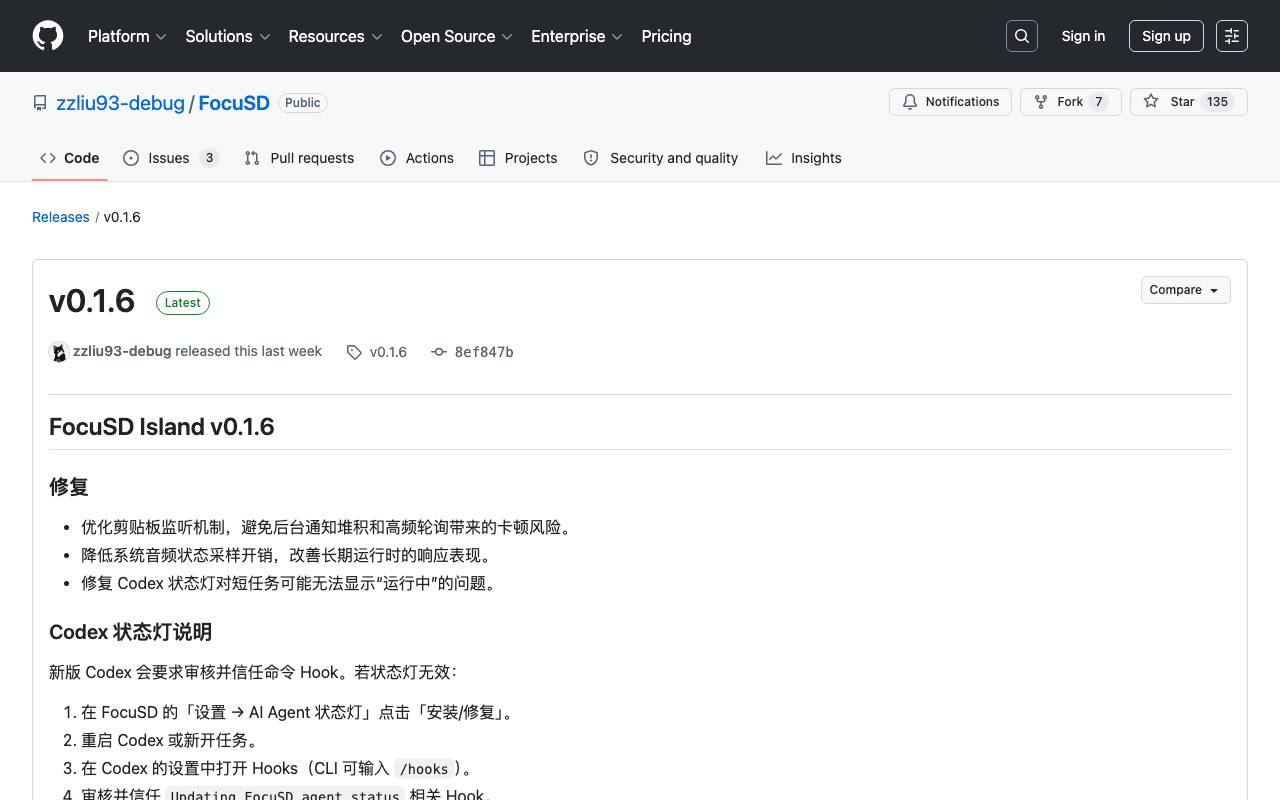1280x800 pixels.
Task: Click the zzliu93-debug release author link
Action: (122, 351)
